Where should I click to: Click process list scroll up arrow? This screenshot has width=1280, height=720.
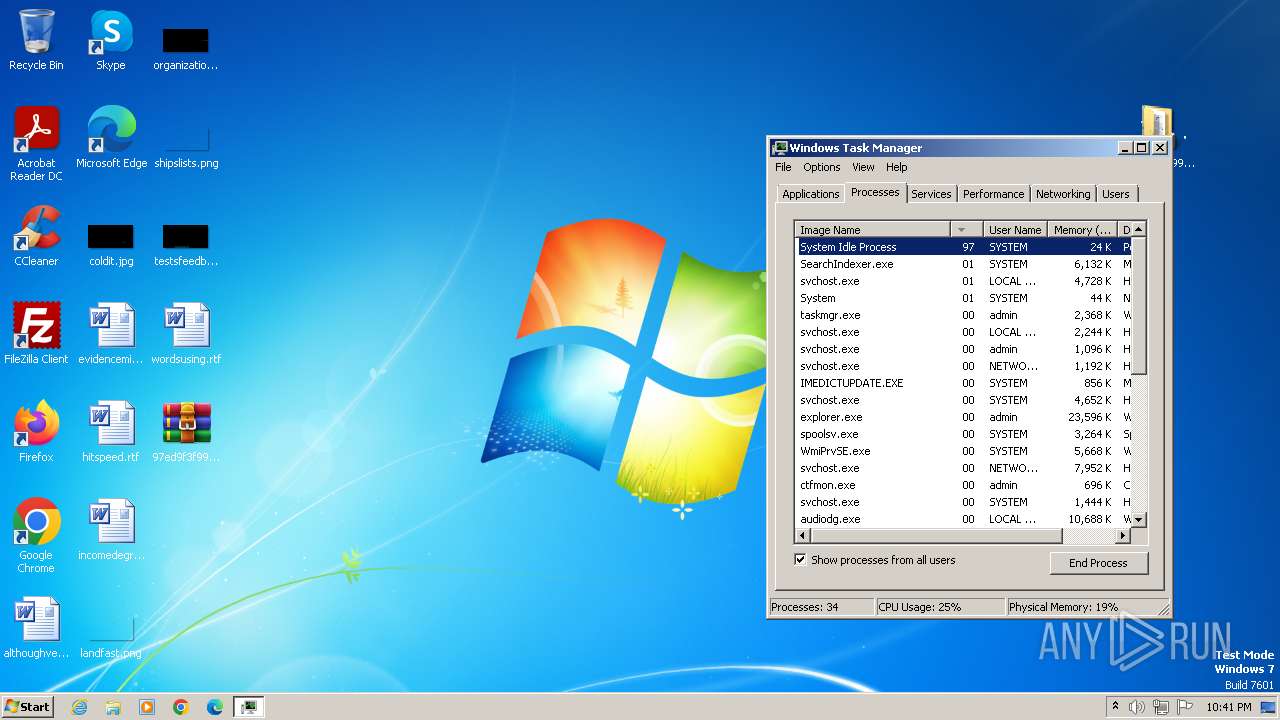pos(1139,230)
